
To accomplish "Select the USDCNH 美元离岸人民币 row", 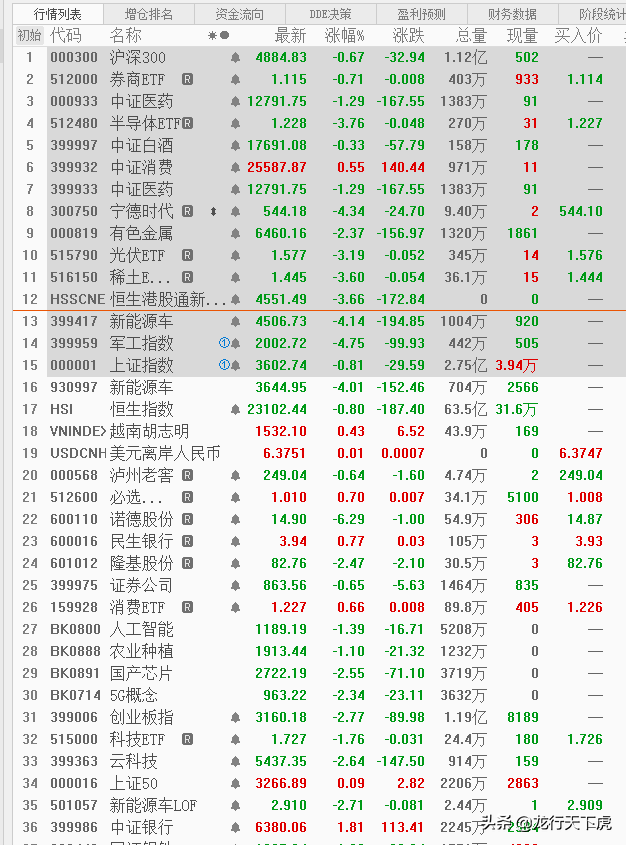I will pyautogui.click(x=319, y=453).
